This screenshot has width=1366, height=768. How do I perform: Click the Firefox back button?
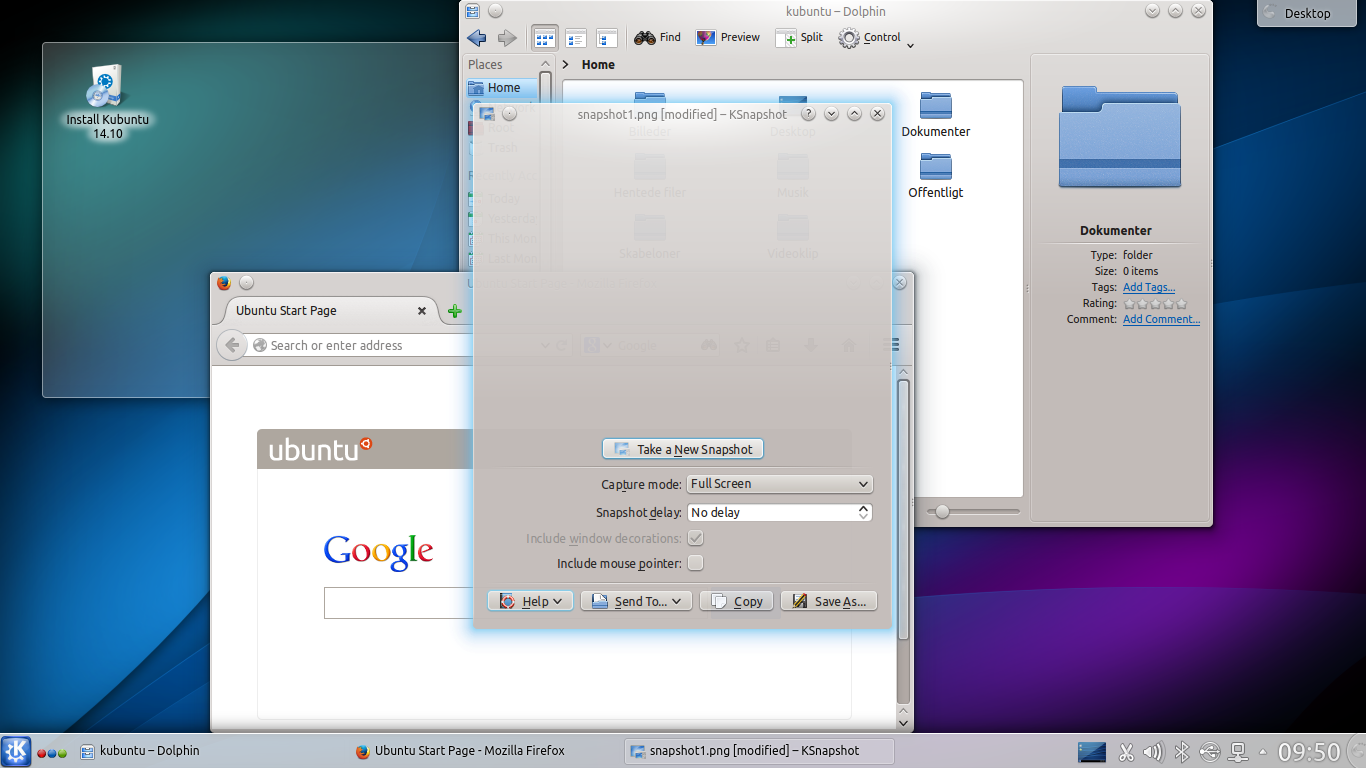(232, 345)
